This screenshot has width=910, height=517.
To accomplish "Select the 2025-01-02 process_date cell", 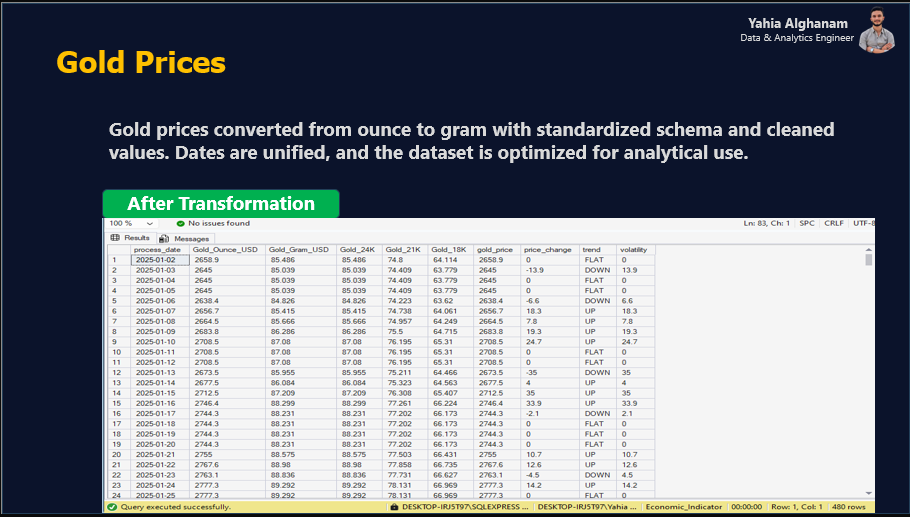I will 160,260.
